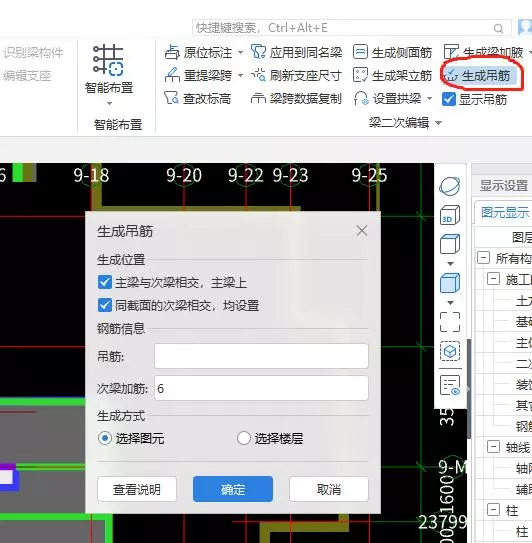Open dropdown arrow below wireframe cube icon
This screenshot has height=543, width=532.
tap(450, 264)
